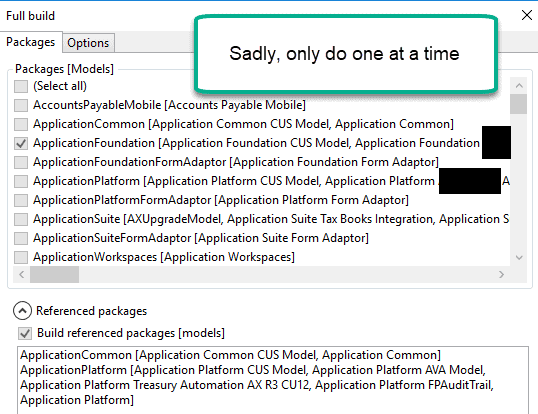The height and width of the screenshot is (414, 538).
Task: Click the vertical scrollbar down arrow
Action: pos(519,257)
